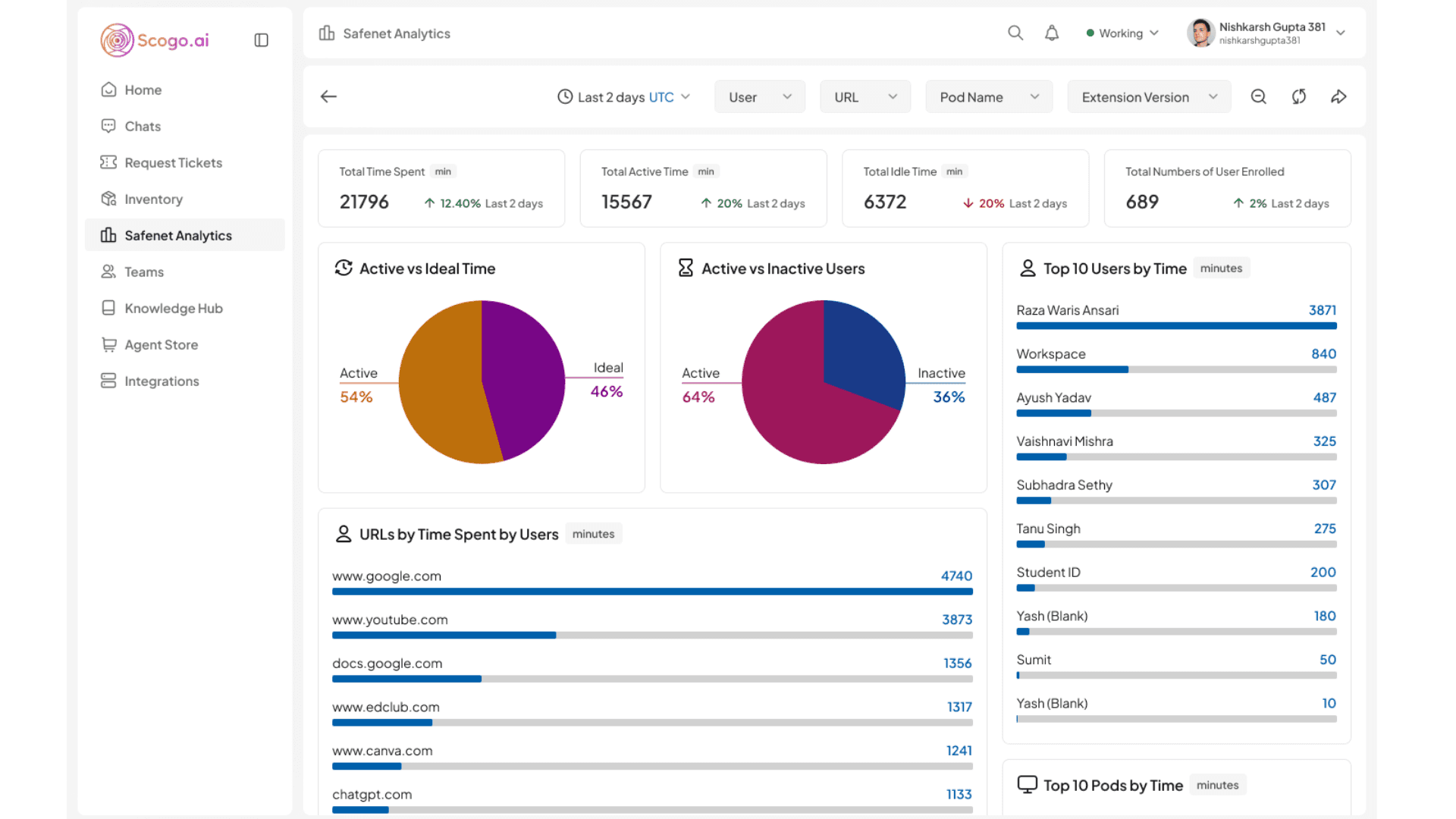The image size is (1456, 819).
Task: Open the notifications bell
Action: 1051,33
